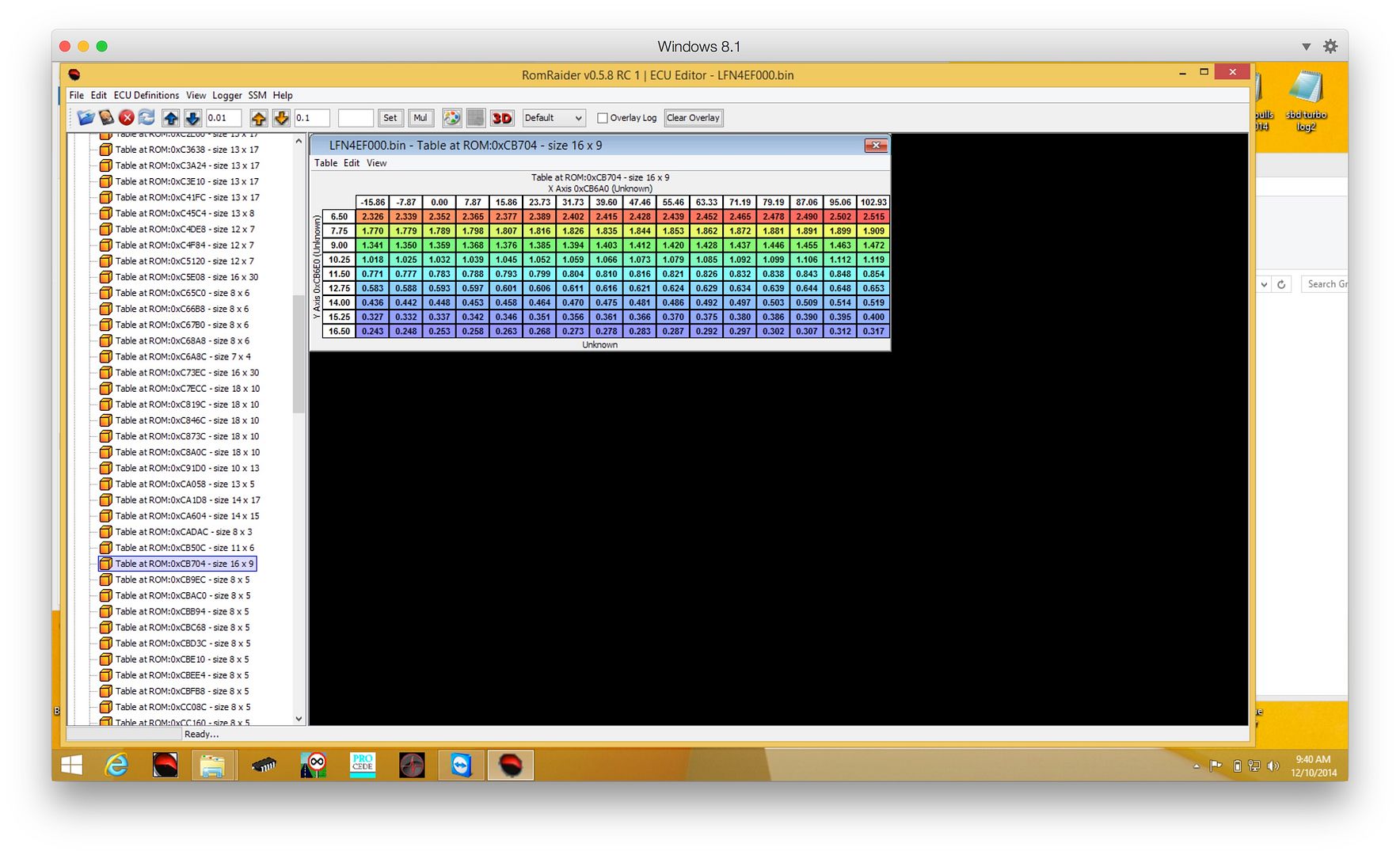Click the 0.01 fine increment value field
Viewport: 1400px width, 855px height.
coord(223,118)
